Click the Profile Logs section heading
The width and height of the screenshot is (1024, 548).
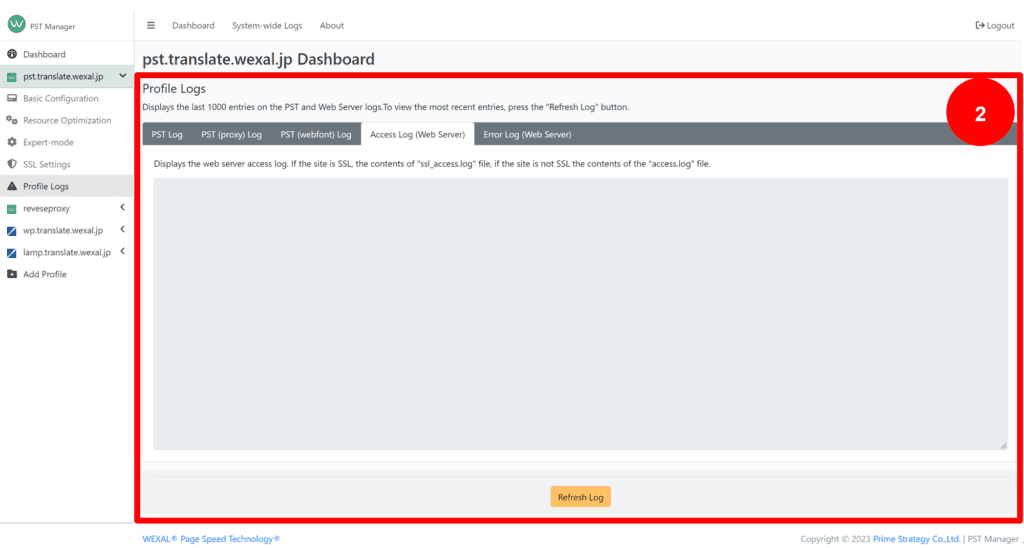click(x=174, y=89)
